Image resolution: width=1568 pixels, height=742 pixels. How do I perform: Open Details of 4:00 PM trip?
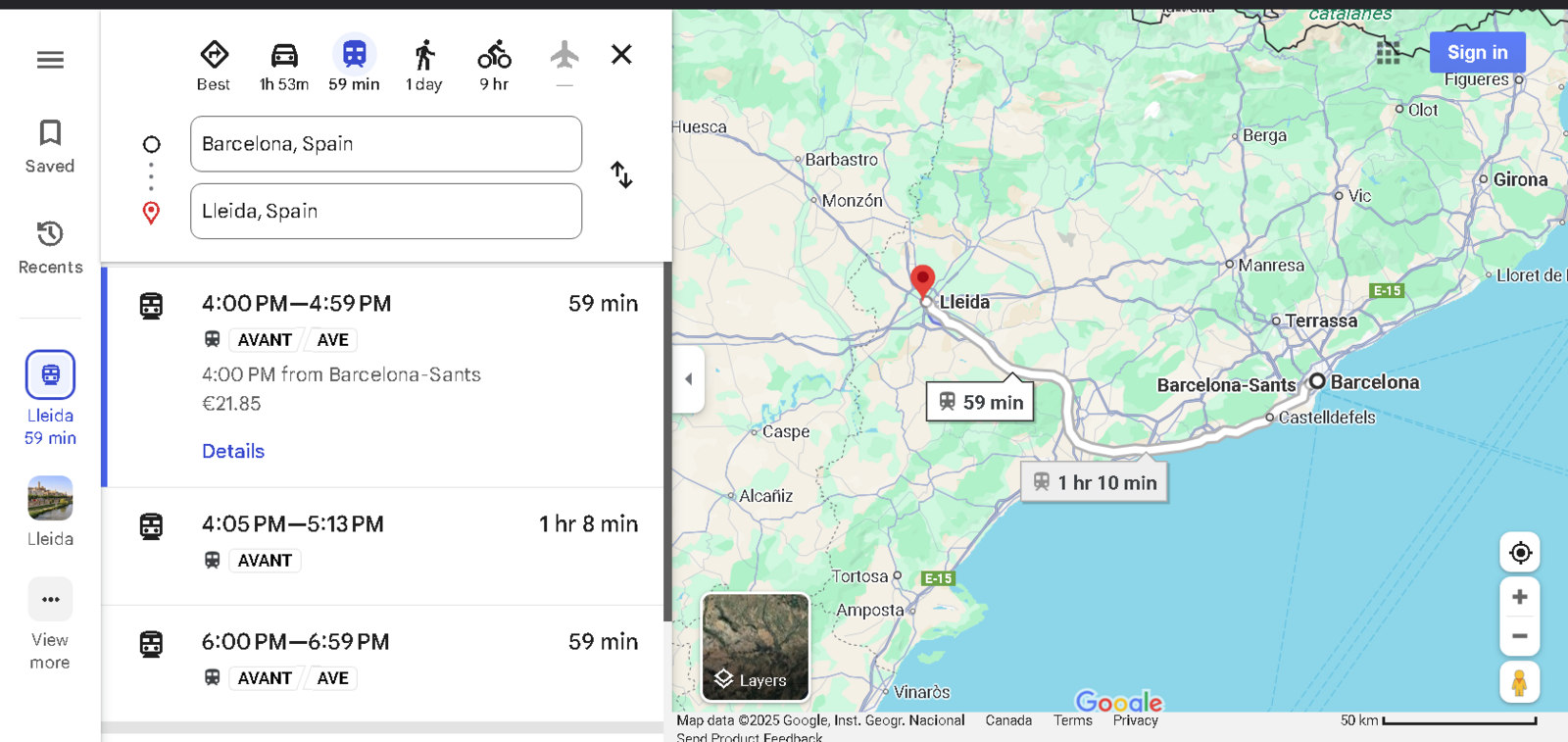pyautogui.click(x=233, y=451)
